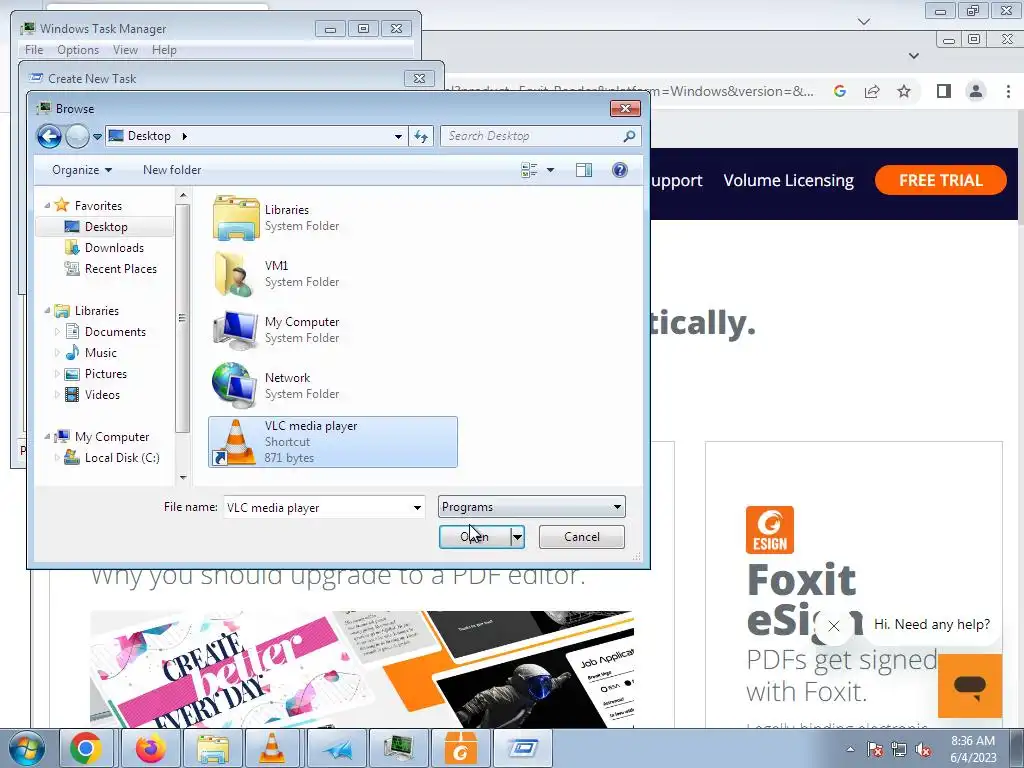Click the Google icon in Chrome address bar
The height and width of the screenshot is (768, 1024).
(x=840, y=91)
